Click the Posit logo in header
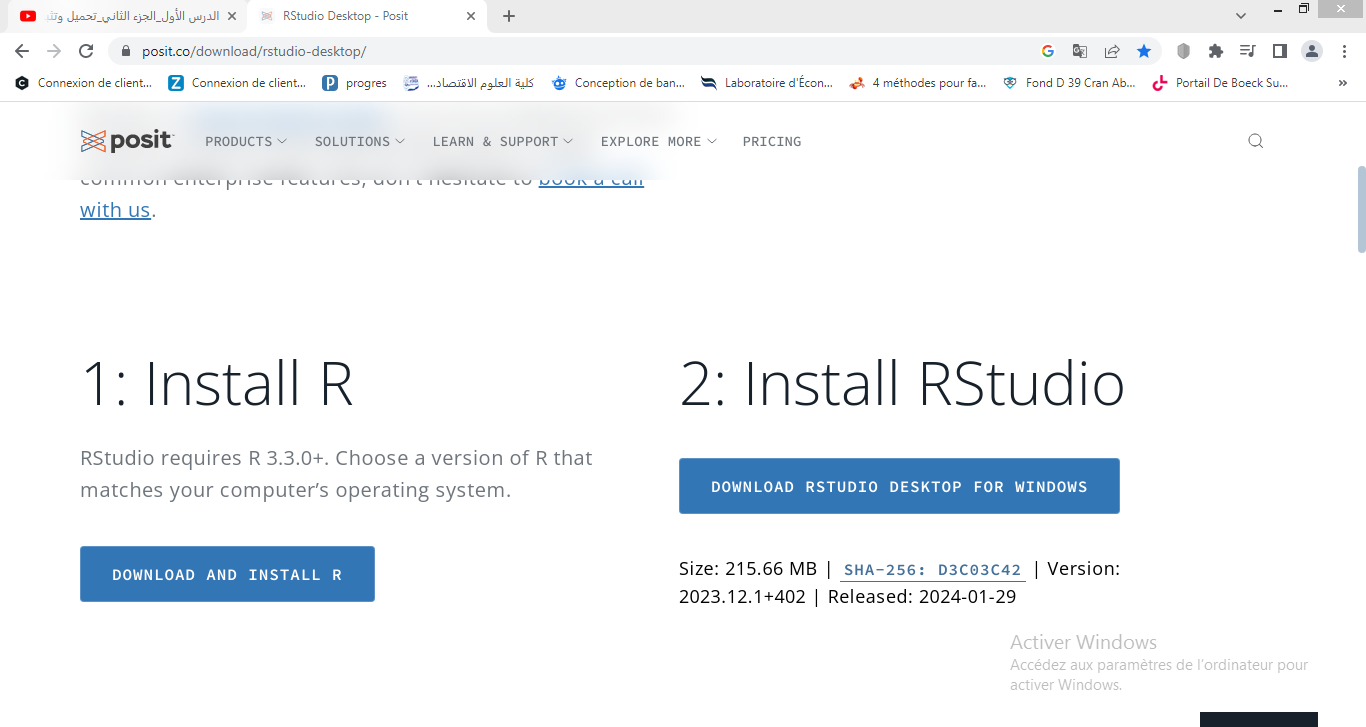1366x727 pixels. click(127, 141)
